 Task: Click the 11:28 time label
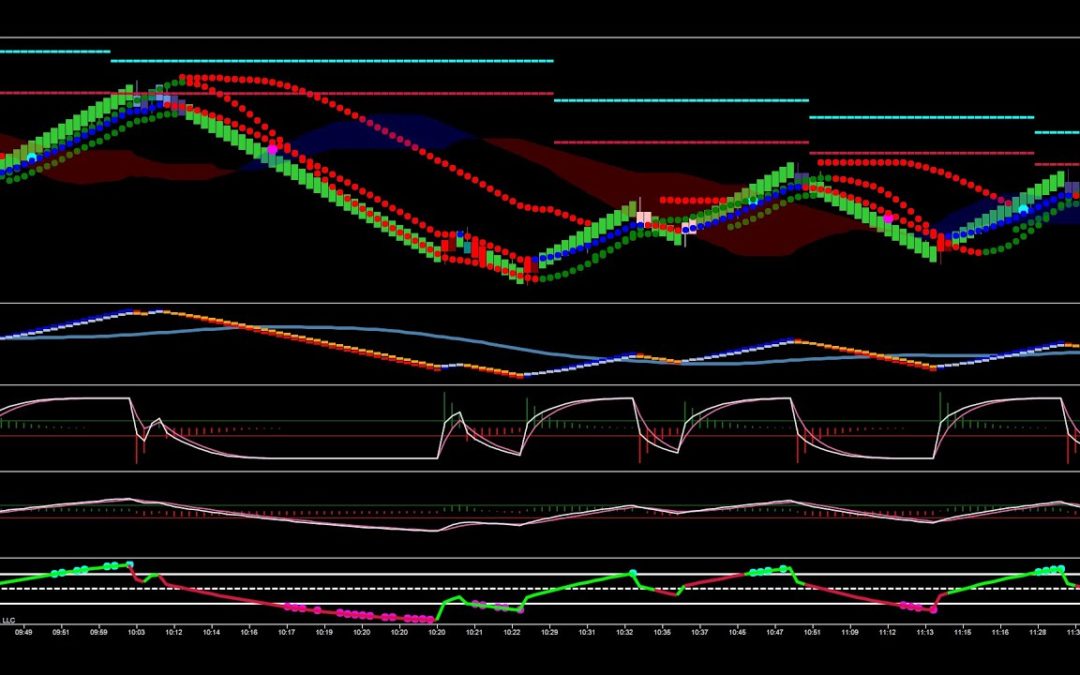[x=1039, y=632]
